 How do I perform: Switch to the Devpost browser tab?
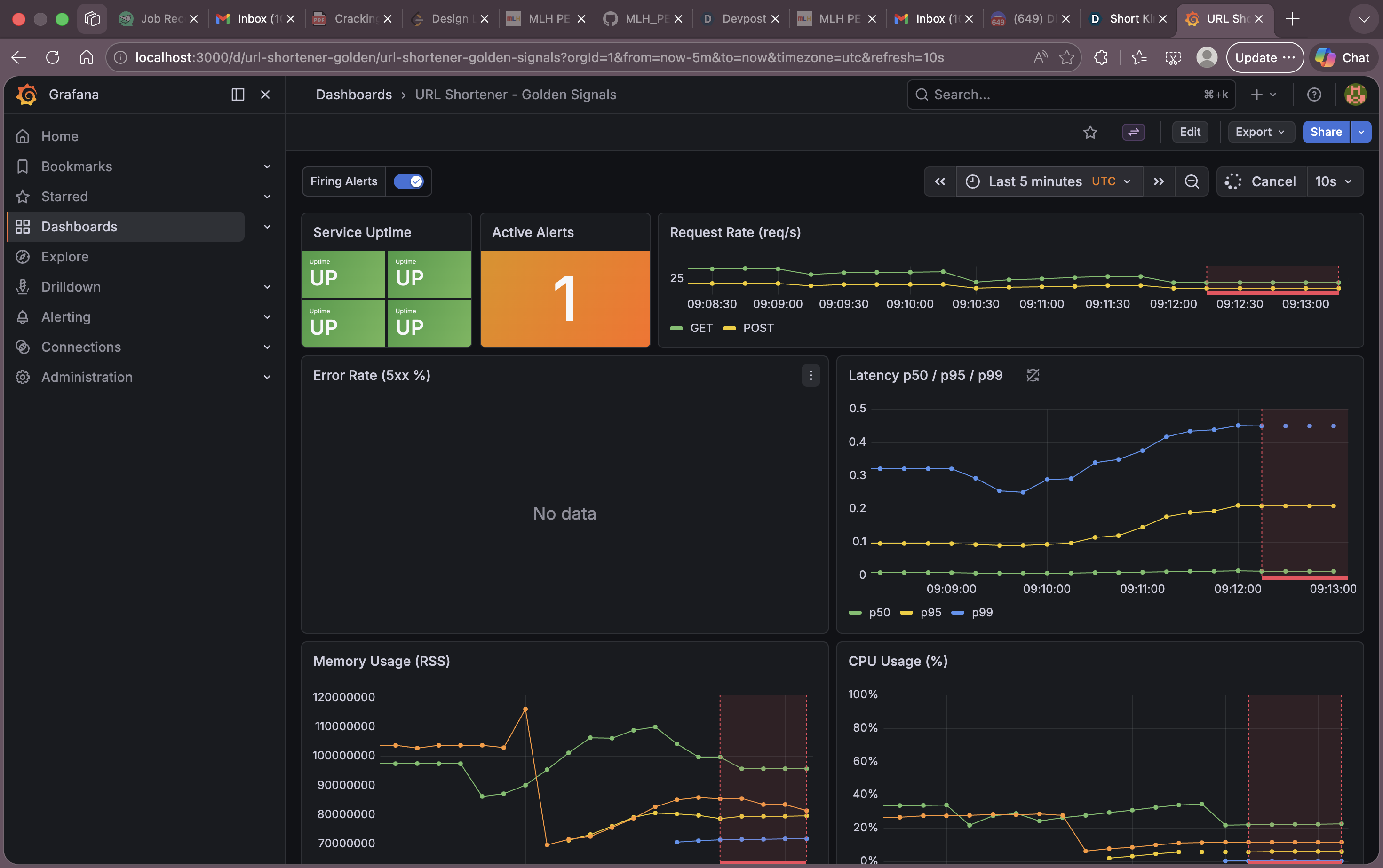(x=742, y=18)
